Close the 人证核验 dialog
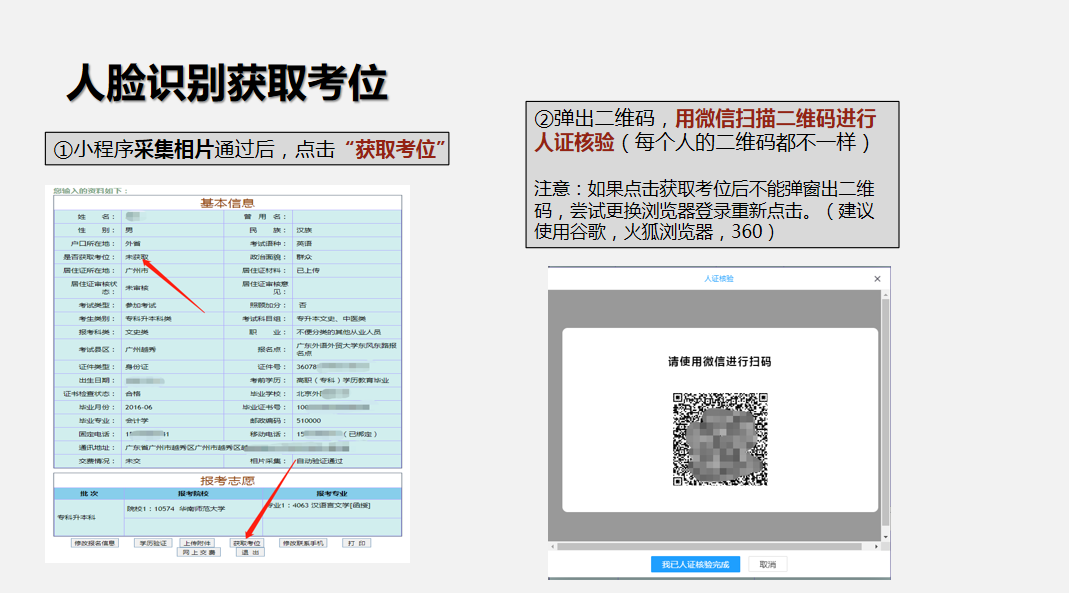 (877, 278)
